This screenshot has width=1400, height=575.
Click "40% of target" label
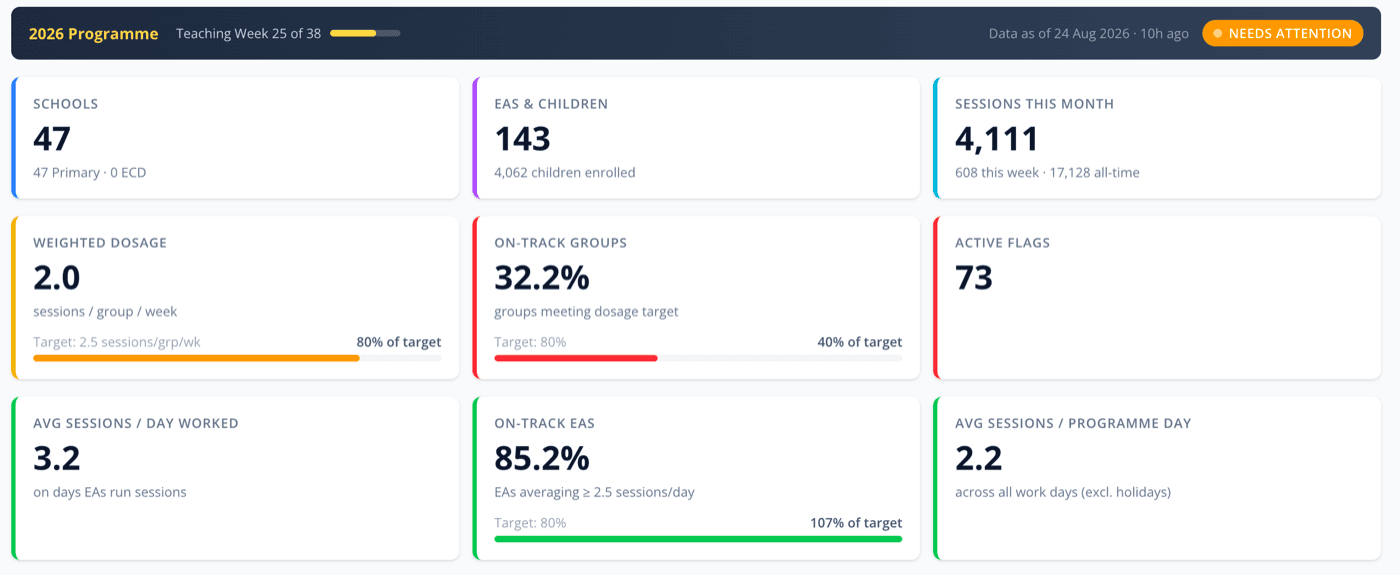coord(860,342)
